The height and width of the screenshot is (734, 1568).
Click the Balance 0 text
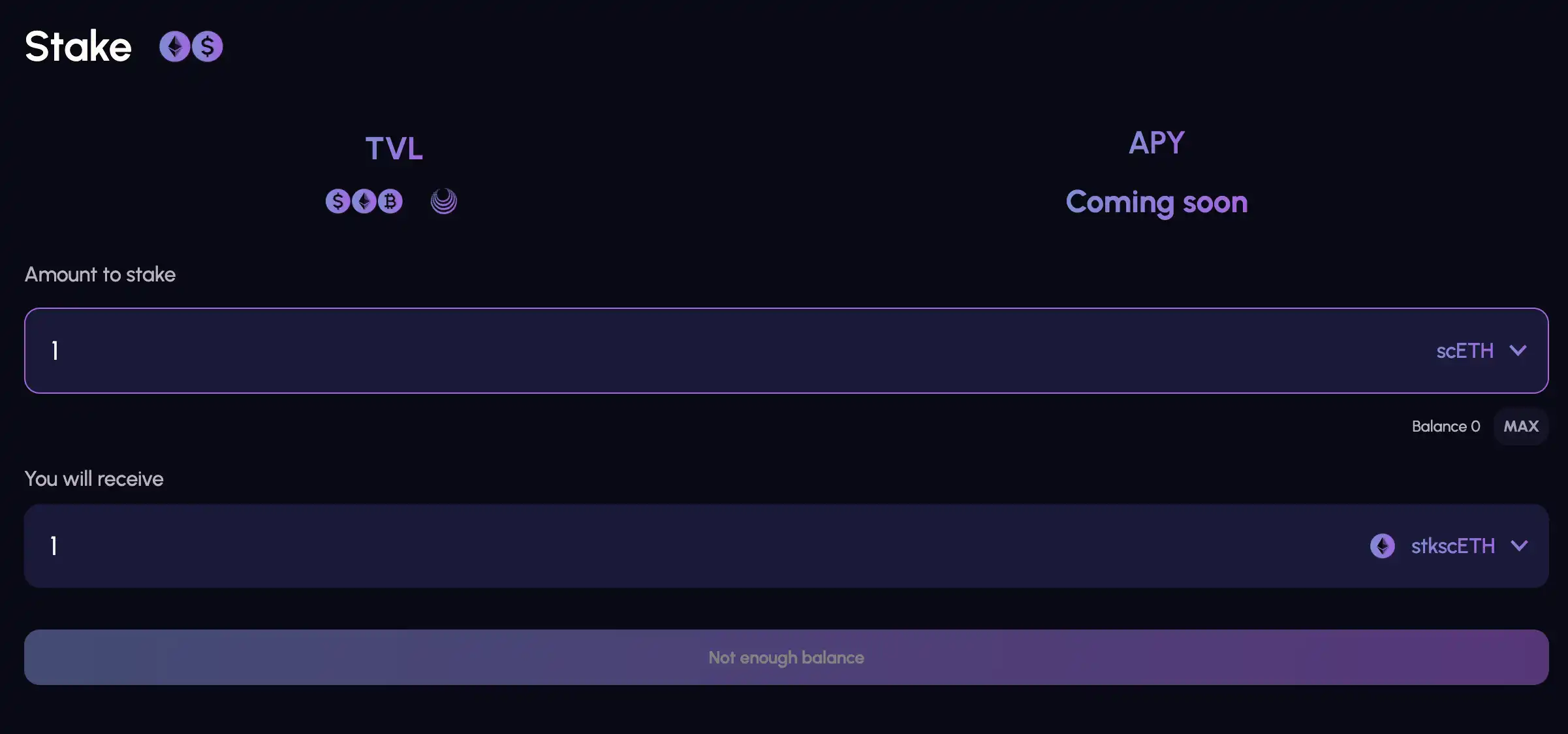point(1445,426)
